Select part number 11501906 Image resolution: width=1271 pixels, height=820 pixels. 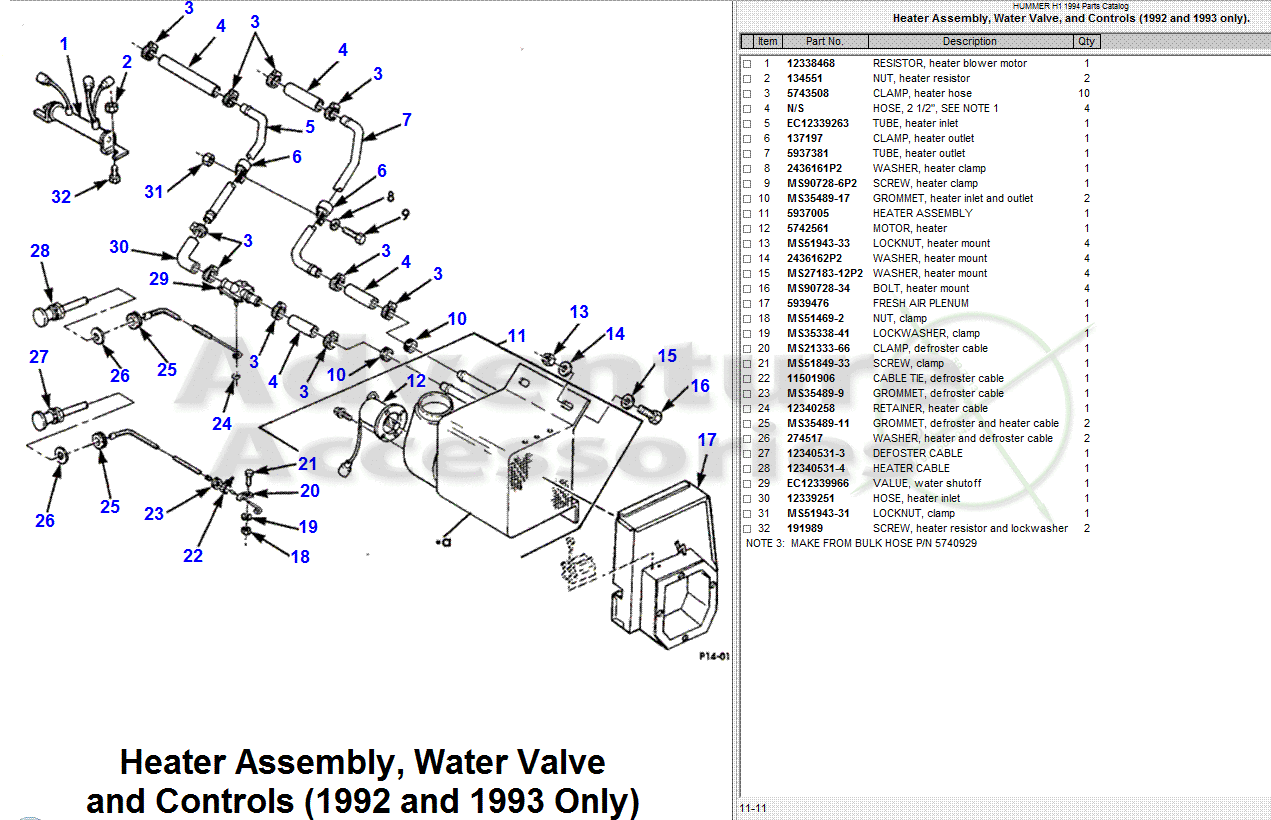(x=811, y=378)
